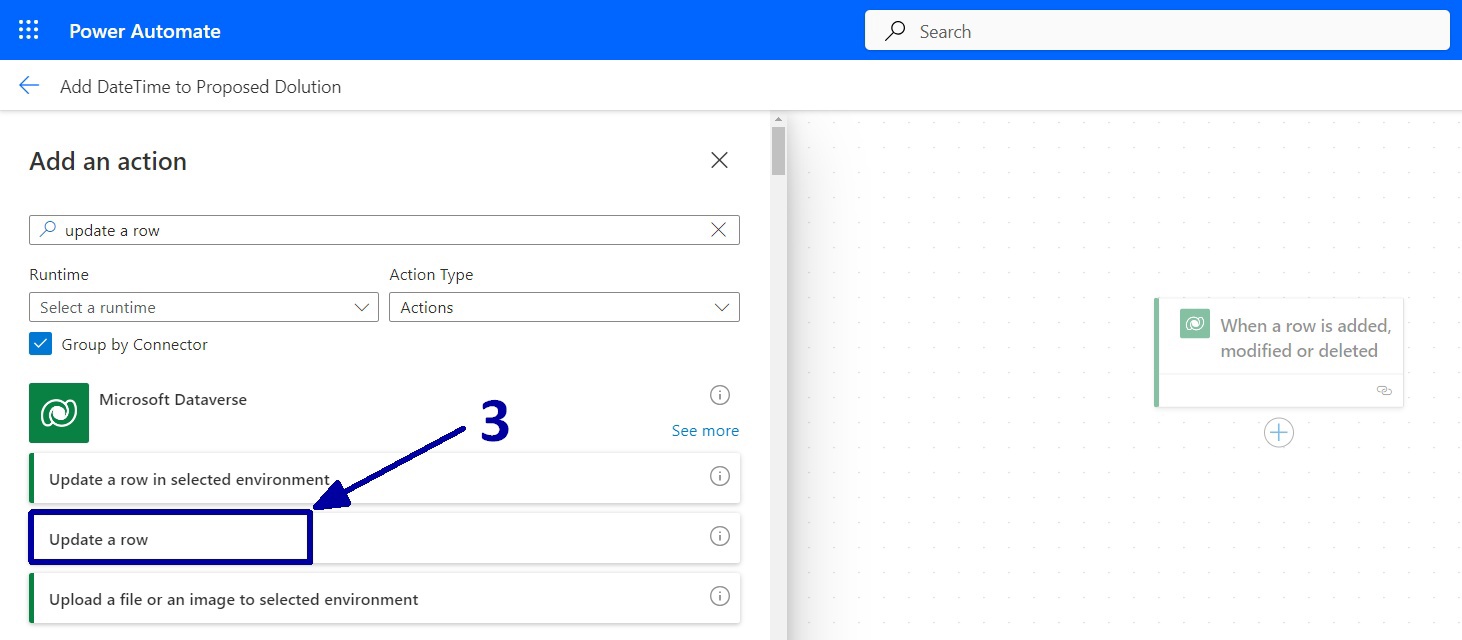The width and height of the screenshot is (1462, 640).
Task: Show info for Upload a file or an image
Action: [x=720, y=596]
